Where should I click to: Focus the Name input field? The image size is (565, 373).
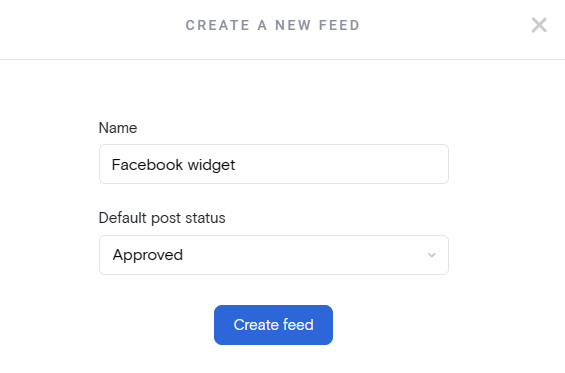point(274,164)
